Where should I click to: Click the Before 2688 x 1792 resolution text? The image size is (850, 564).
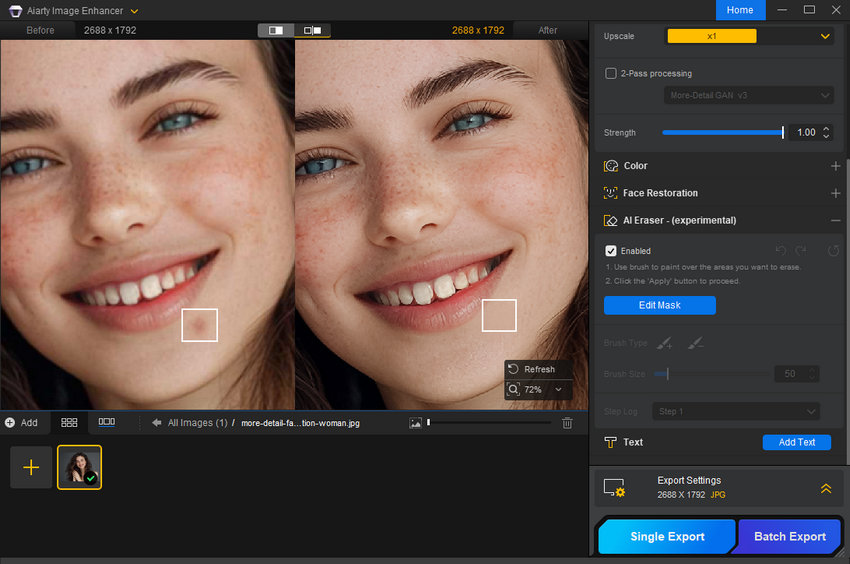(x=110, y=30)
